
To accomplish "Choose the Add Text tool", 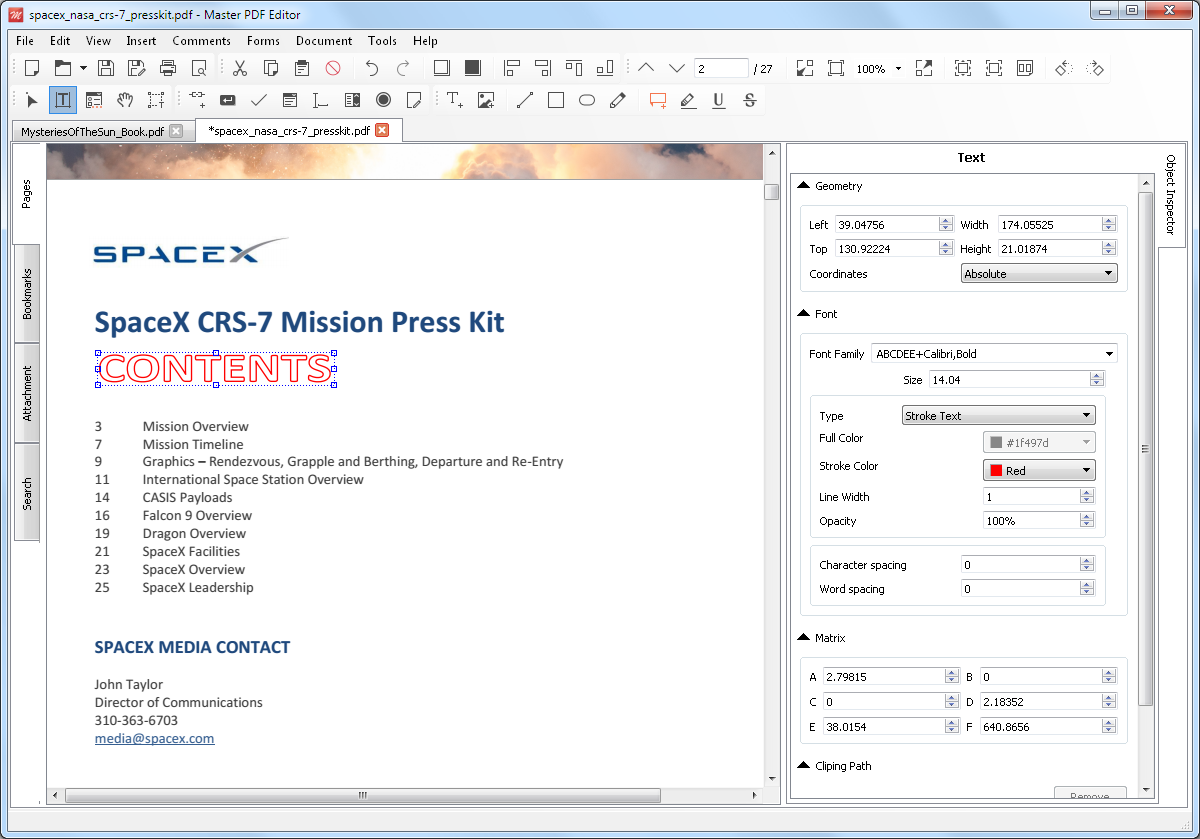I will [455, 100].
